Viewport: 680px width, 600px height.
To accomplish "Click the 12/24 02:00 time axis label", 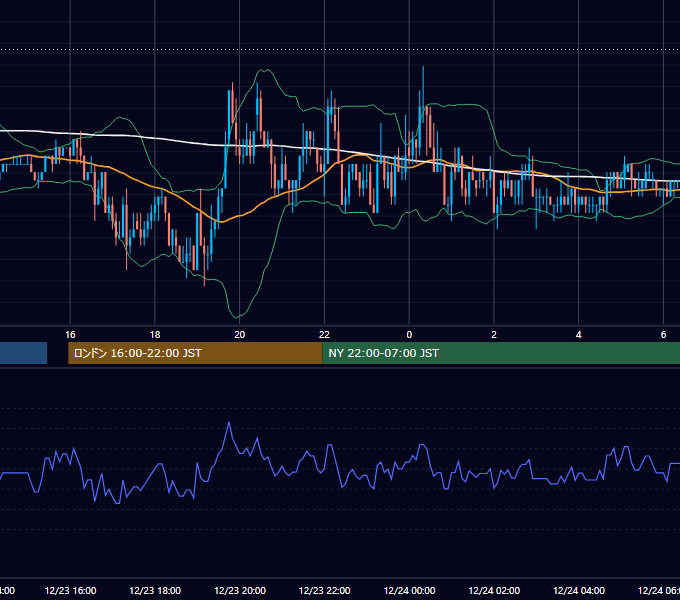I will coord(494,590).
